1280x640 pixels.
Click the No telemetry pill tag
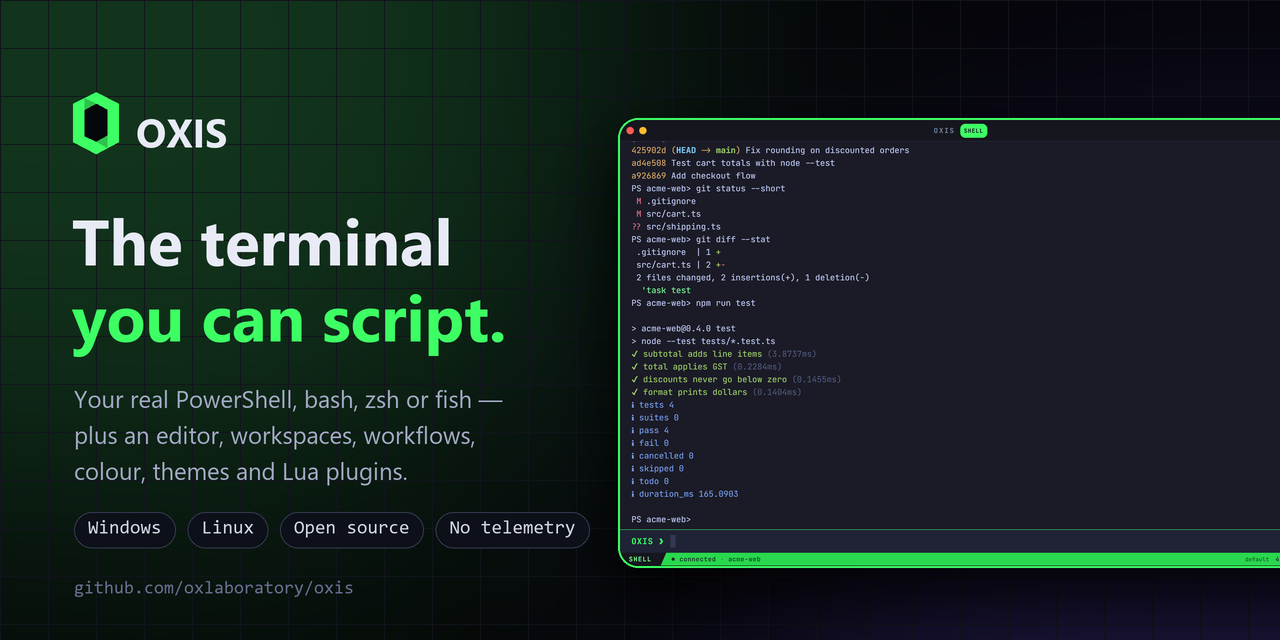click(513, 529)
